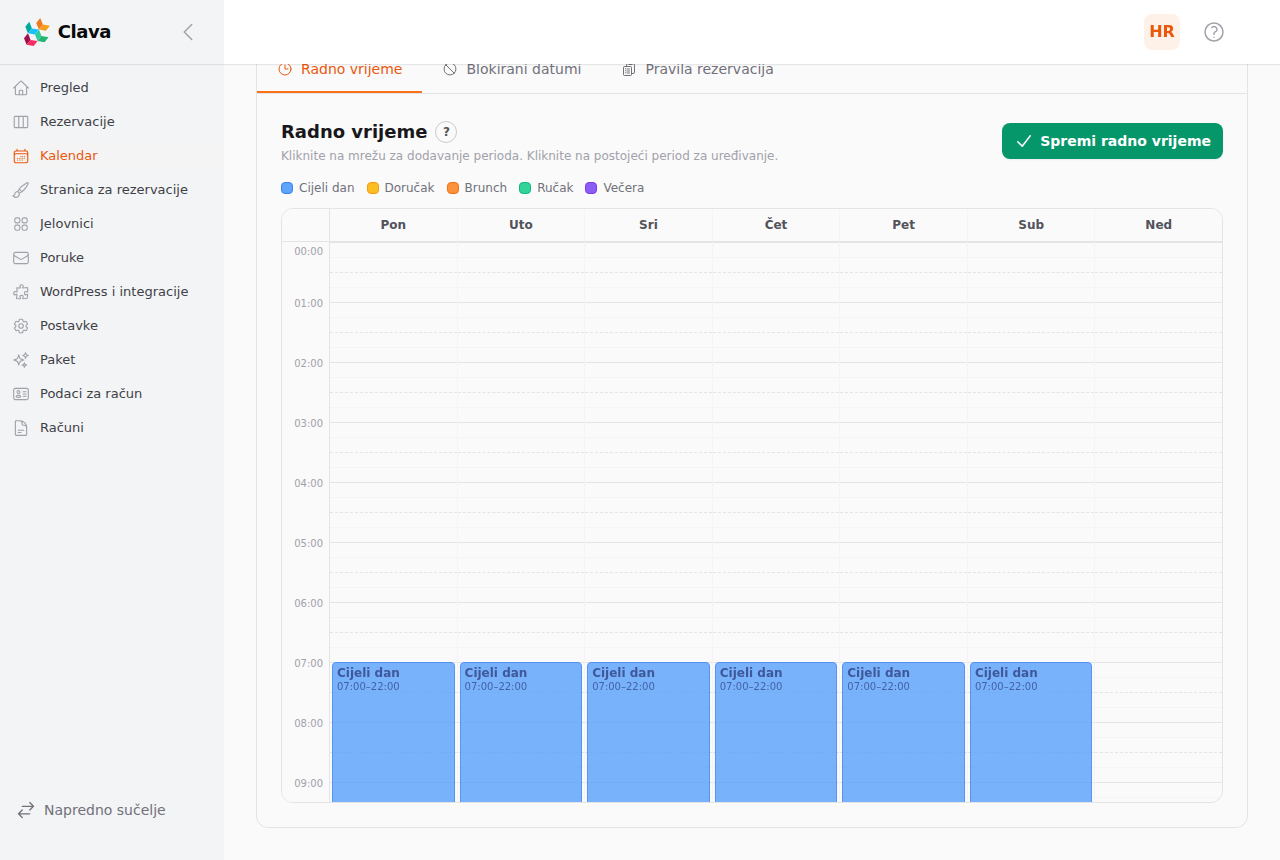Viewport: 1280px width, 860px height.
Task: Select the purple Večera legend swatch
Action: click(x=591, y=188)
